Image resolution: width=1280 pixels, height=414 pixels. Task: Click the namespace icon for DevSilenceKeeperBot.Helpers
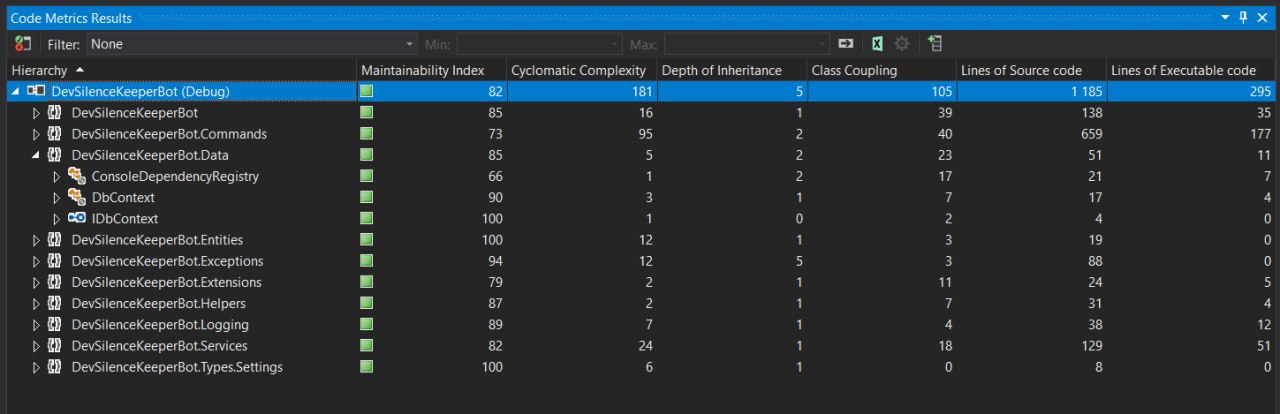tap(55, 303)
